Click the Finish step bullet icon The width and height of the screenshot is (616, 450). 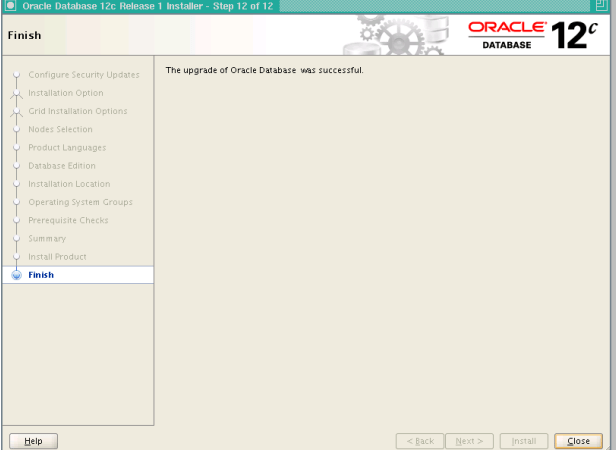pos(16,275)
